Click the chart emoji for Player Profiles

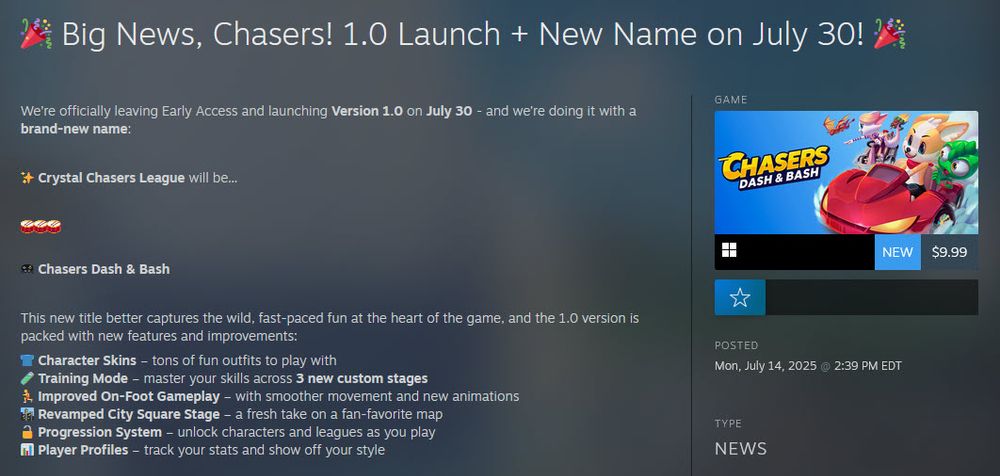(27, 450)
